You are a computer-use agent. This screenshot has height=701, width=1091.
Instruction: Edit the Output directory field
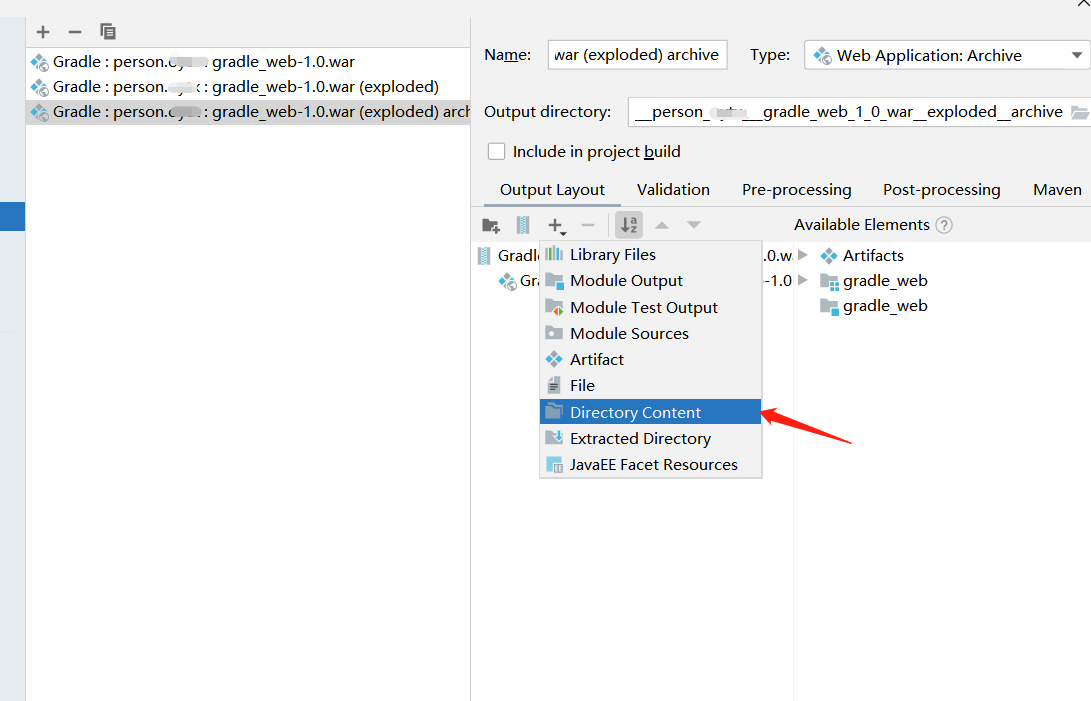click(849, 112)
